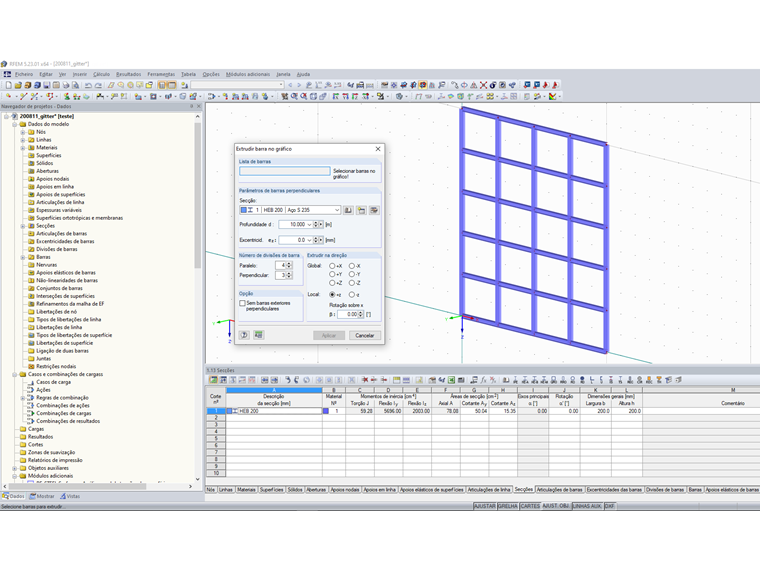Select Global -Z direction radio button
Screen dimensions: 760x570
(352, 283)
